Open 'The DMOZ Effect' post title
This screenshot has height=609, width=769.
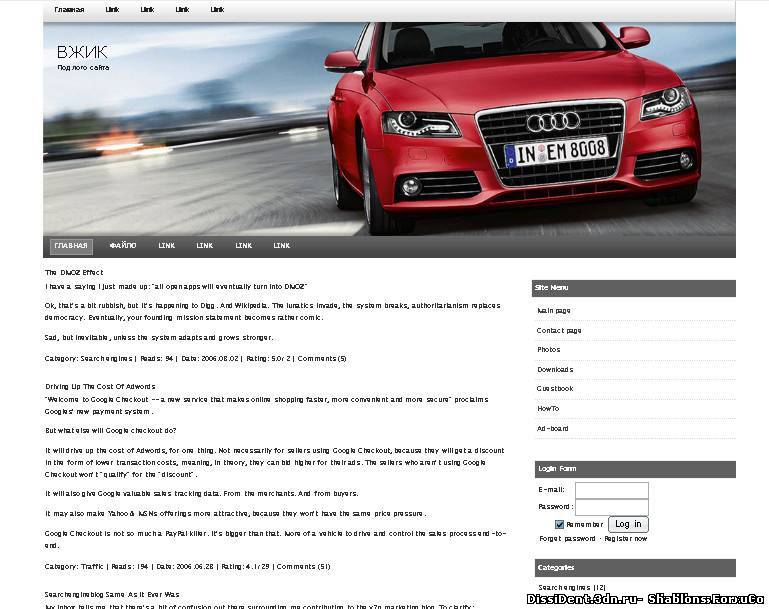tap(74, 272)
